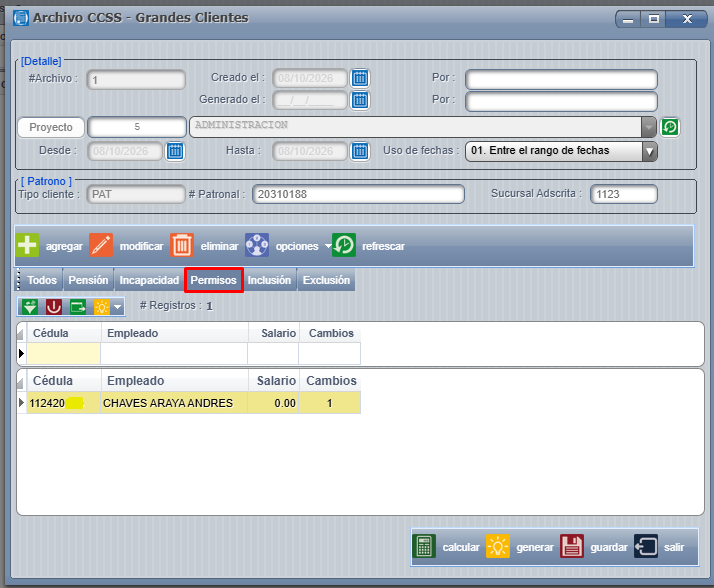The width and height of the screenshot is (714, 588).
Task: Open the opciones icon menu
Action: pyautogui.click(x=257, y=245)
